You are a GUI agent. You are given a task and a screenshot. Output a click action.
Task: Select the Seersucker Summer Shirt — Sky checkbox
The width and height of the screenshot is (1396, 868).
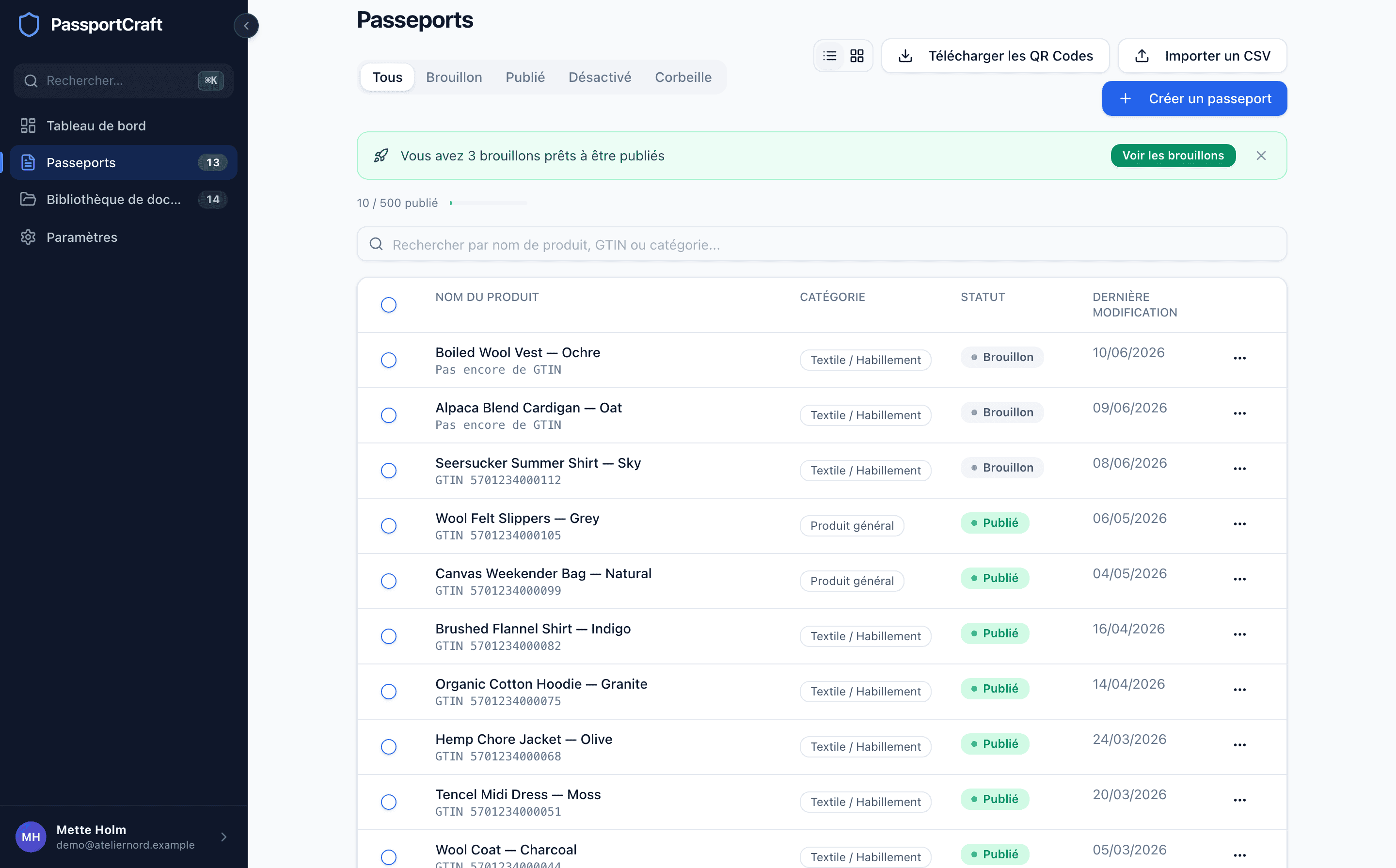pos(389,471)
